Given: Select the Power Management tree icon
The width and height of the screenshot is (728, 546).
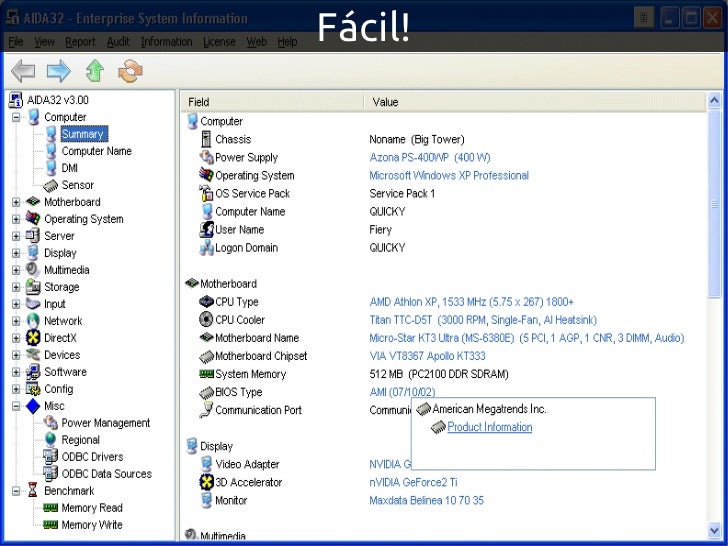Looking at the screenshot, I should (x=51, y=423).
